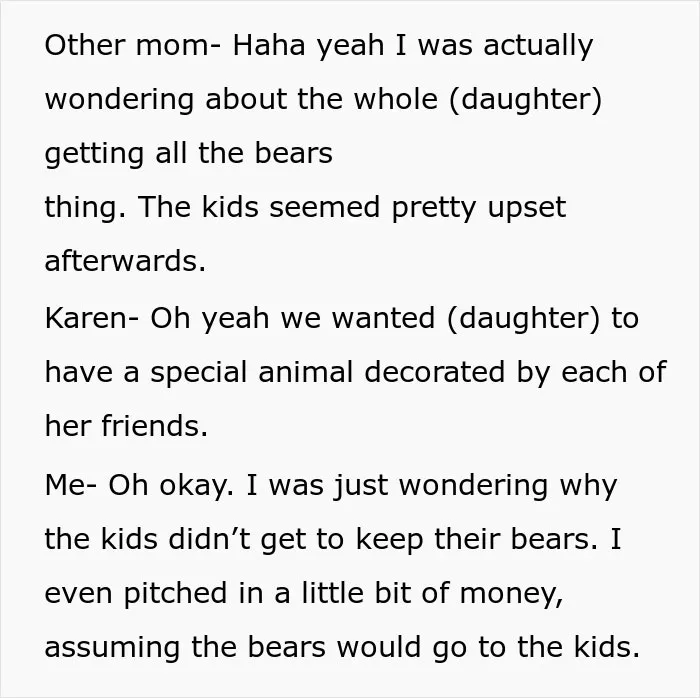Click "(daughter)" in Karen's reply
This screenshot has height=698, width=700.
pos(523,319)
